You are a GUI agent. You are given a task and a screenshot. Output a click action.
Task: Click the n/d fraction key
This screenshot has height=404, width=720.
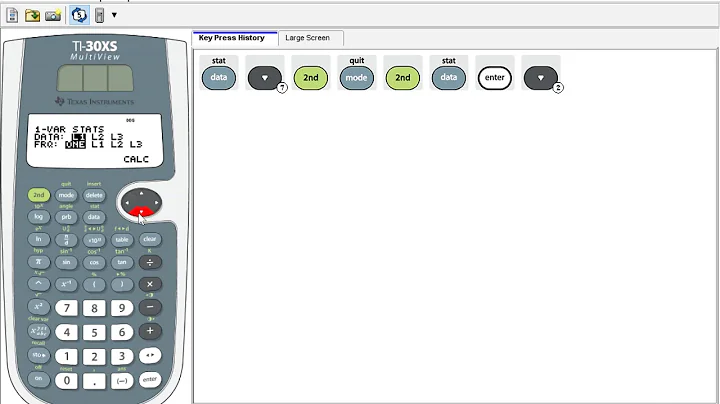tap(66, 239)
